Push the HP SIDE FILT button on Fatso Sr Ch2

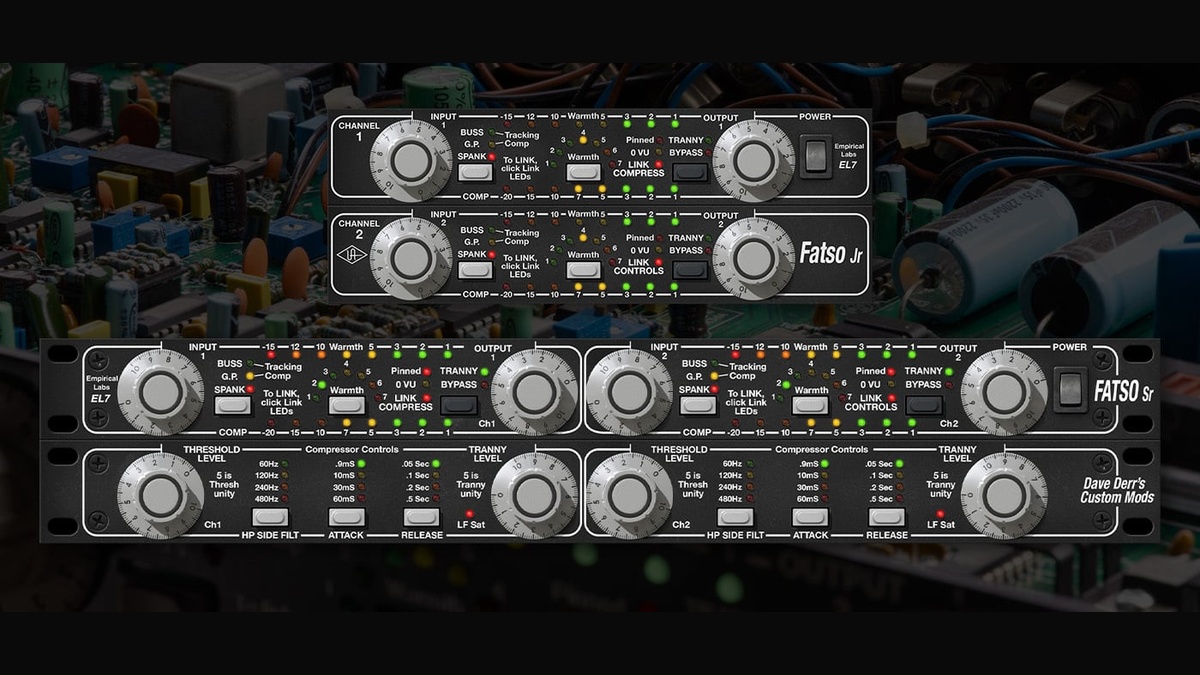[x=735, y=517]
